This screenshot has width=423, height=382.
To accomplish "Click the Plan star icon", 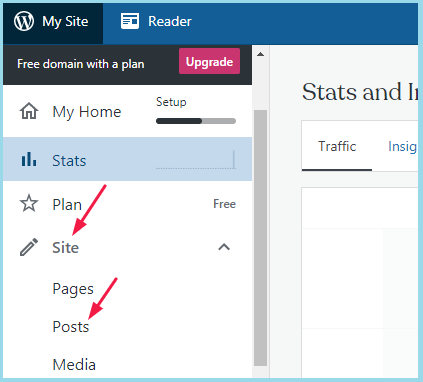I will point(29,203).
